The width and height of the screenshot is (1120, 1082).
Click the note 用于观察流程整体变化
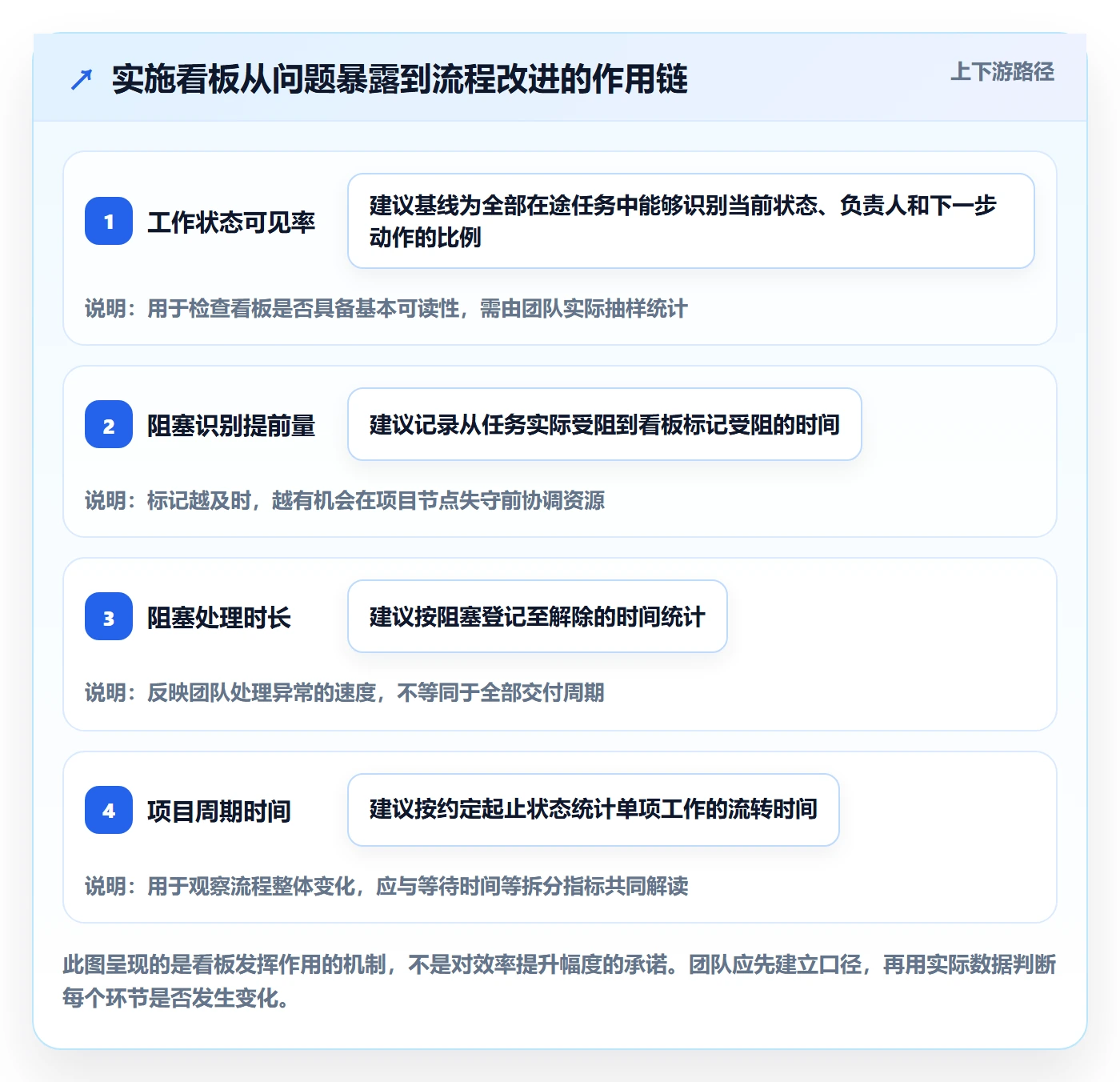pos(386,886)
